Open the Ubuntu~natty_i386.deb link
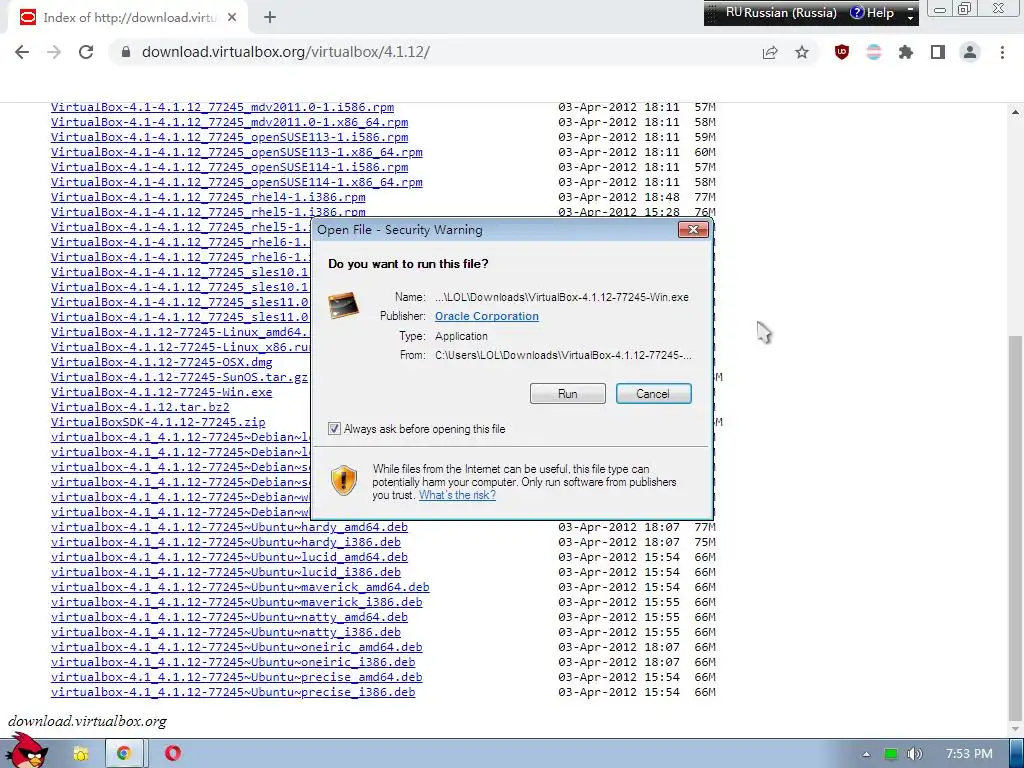Viewport: 1024px width, 768px height. 225,632
